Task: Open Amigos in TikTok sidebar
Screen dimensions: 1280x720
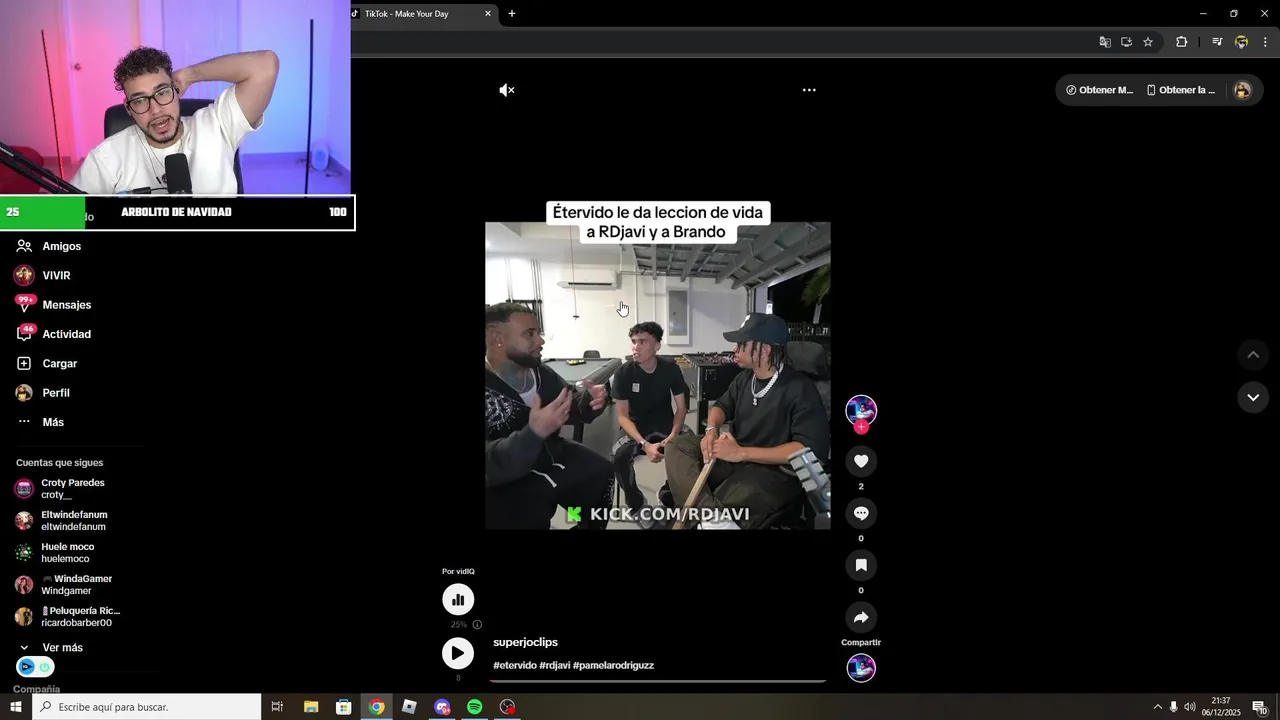Action: (x=62, y=246)
